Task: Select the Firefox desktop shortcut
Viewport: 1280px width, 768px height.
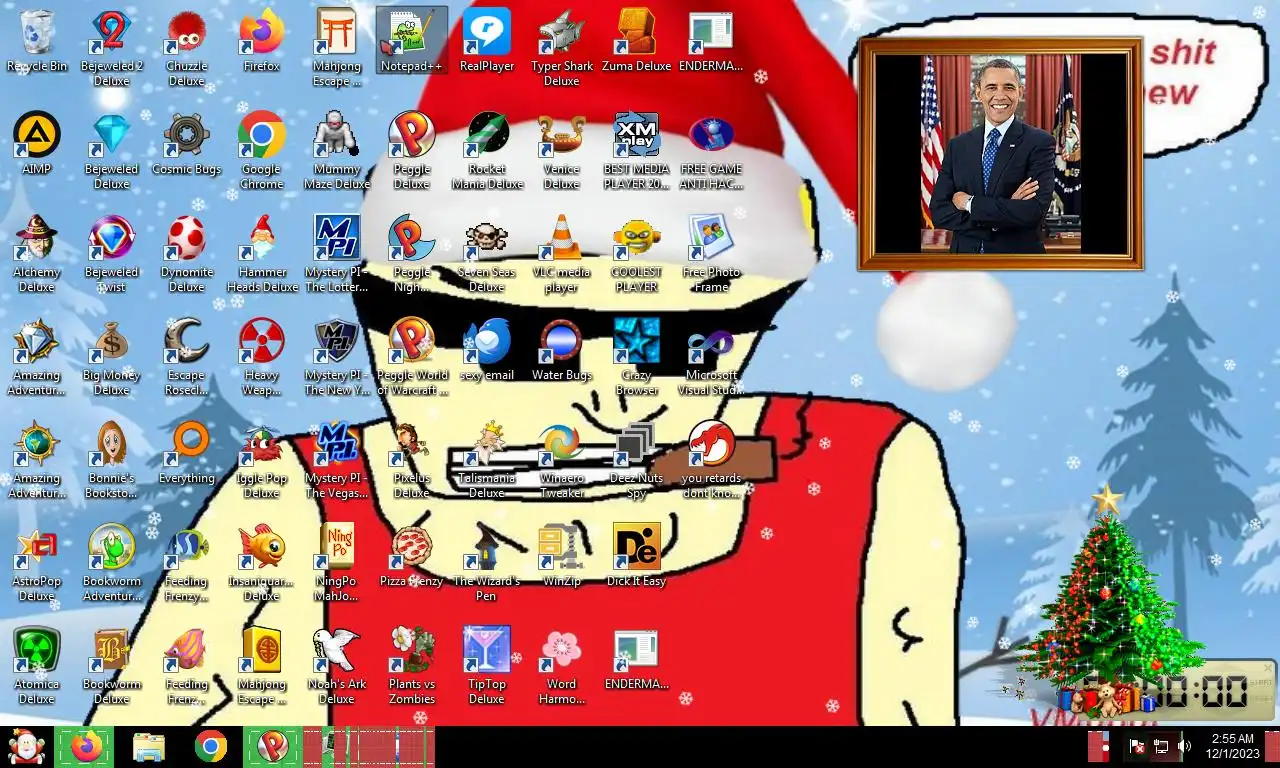Action: coord(262,42)
